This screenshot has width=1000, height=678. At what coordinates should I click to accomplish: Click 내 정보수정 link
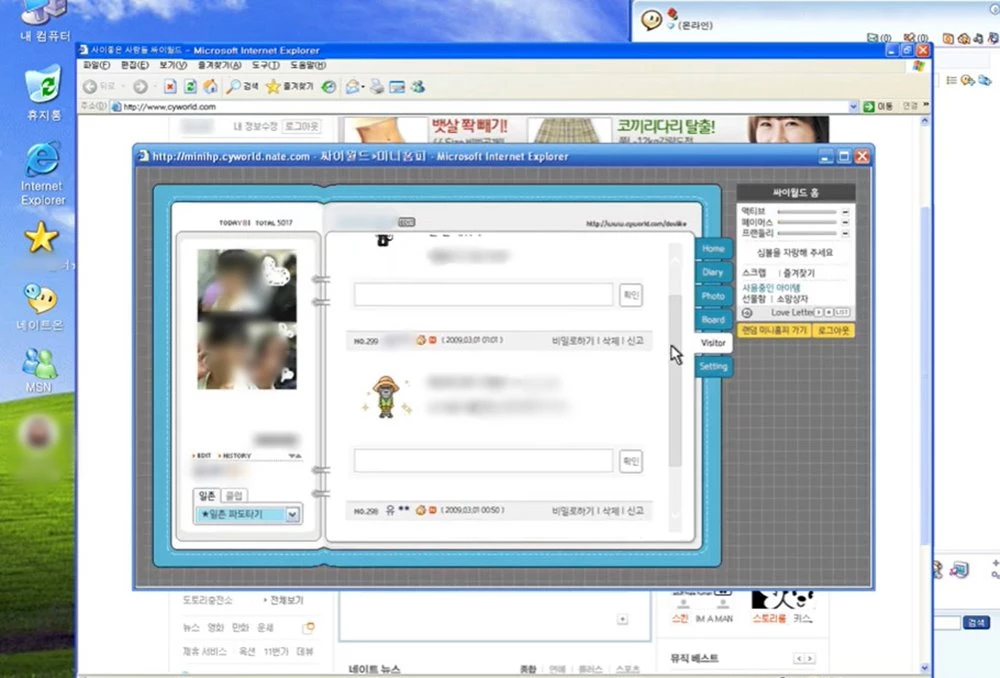[x=255, y=126]
